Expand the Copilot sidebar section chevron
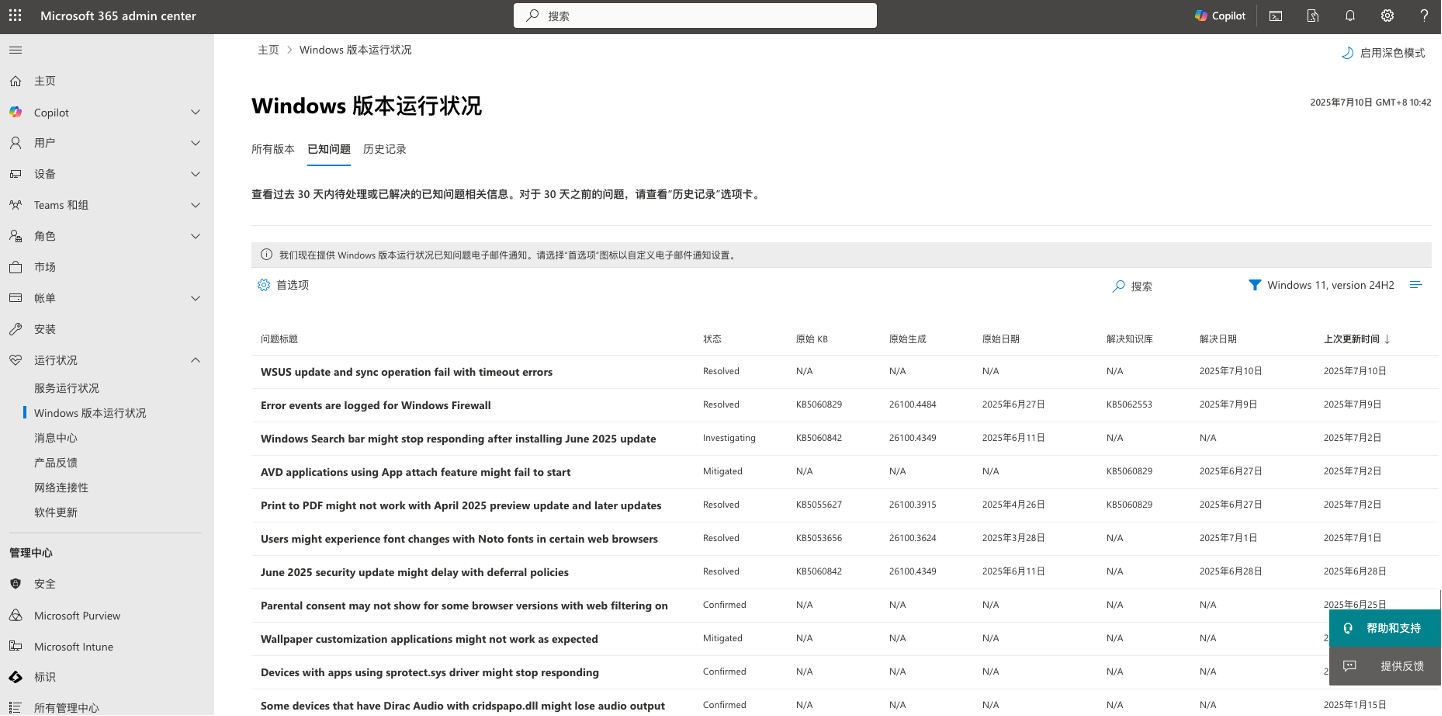 click(196, 112)
